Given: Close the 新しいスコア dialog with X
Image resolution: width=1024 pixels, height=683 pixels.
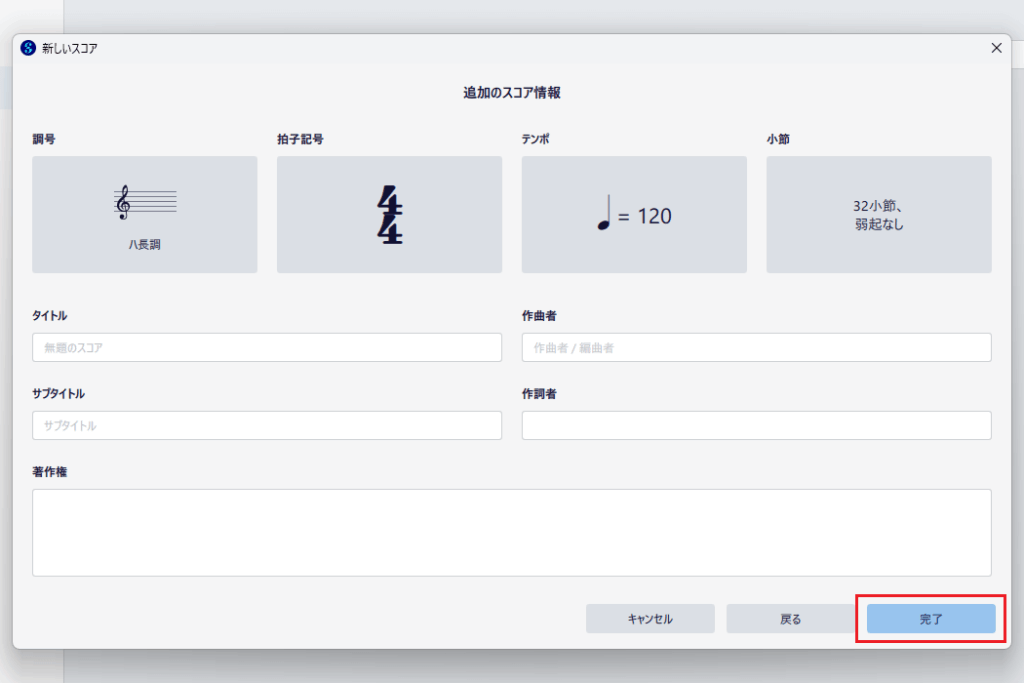Looking at the screenshot, I should (x=996, y=48).
